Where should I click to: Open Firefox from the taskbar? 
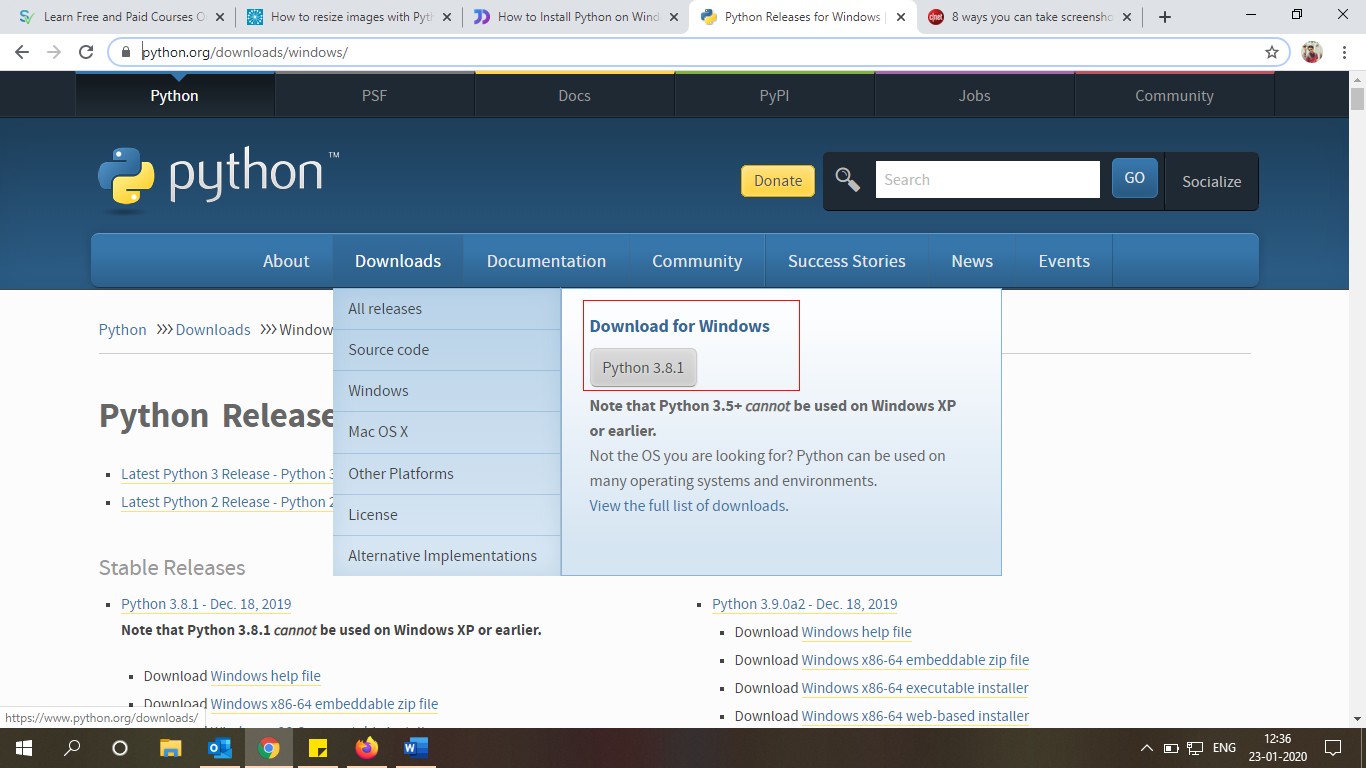pyautogui.click(x=367, y=747)
